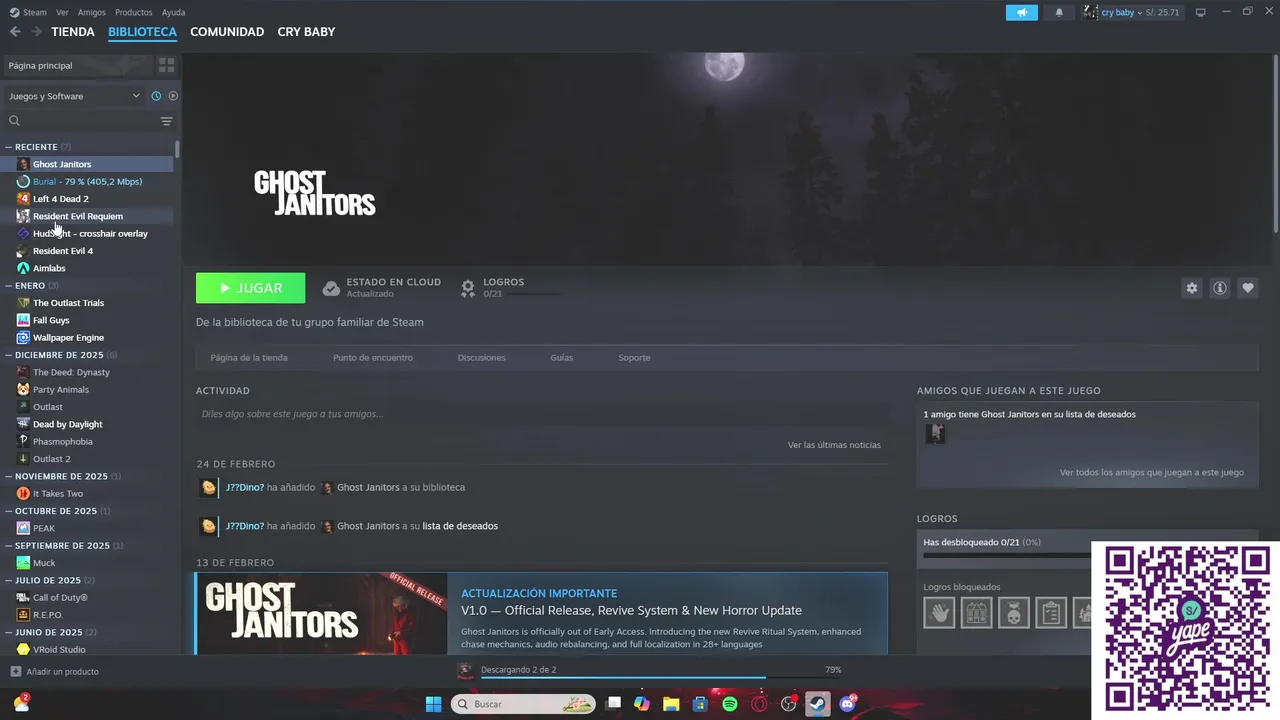
Task: Click the Logros achievements gear icon
Action: click(467, 288)
